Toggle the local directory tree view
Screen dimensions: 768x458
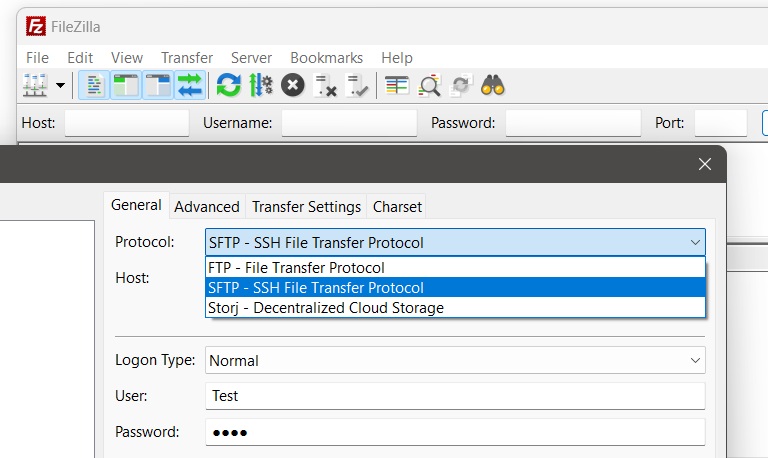(x=125, y=86)
